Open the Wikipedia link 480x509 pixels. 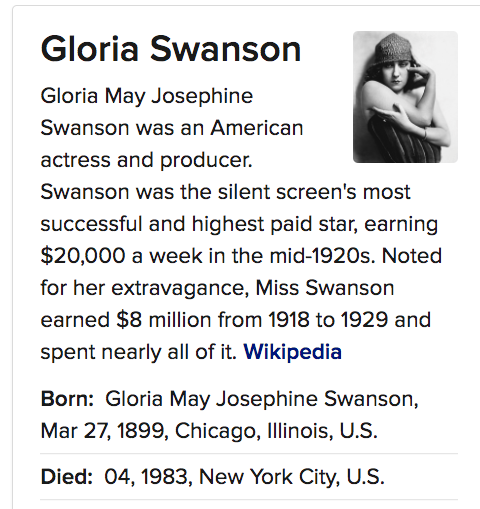[292, 352]
